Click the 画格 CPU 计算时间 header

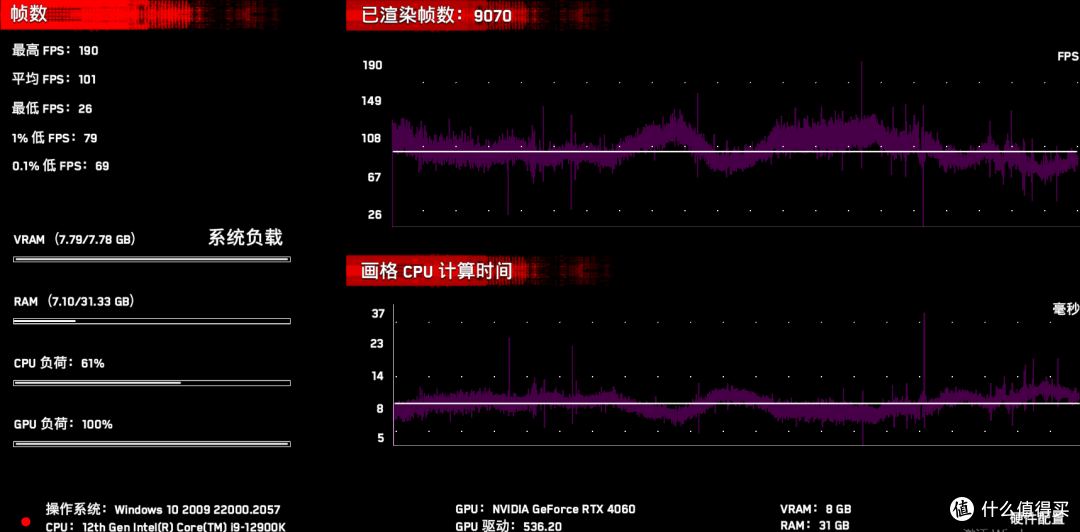[437, 271]
